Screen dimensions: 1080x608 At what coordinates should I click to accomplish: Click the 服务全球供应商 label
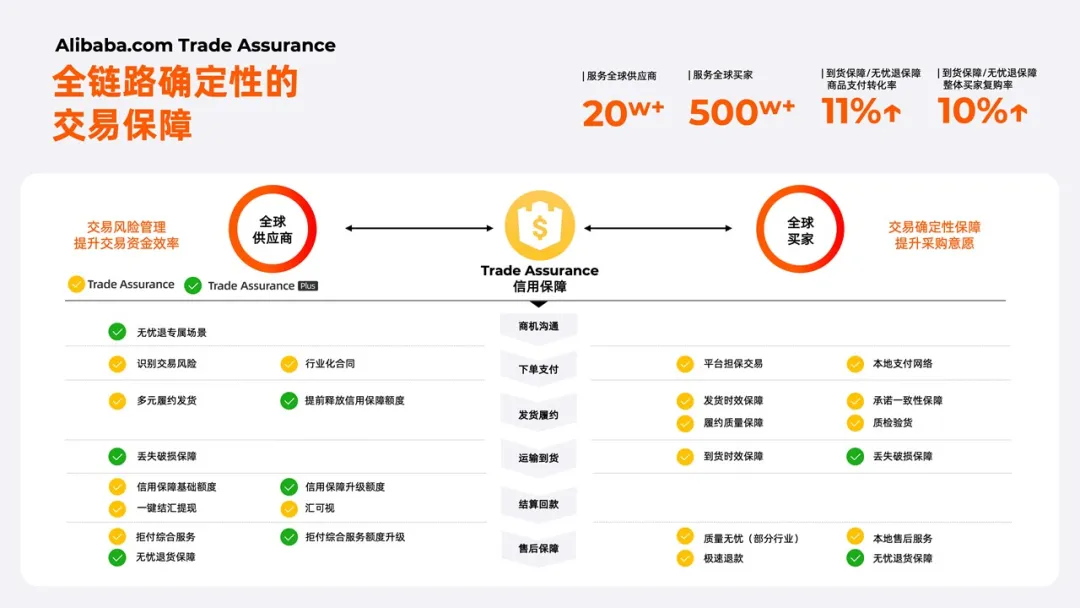point(621,76)
